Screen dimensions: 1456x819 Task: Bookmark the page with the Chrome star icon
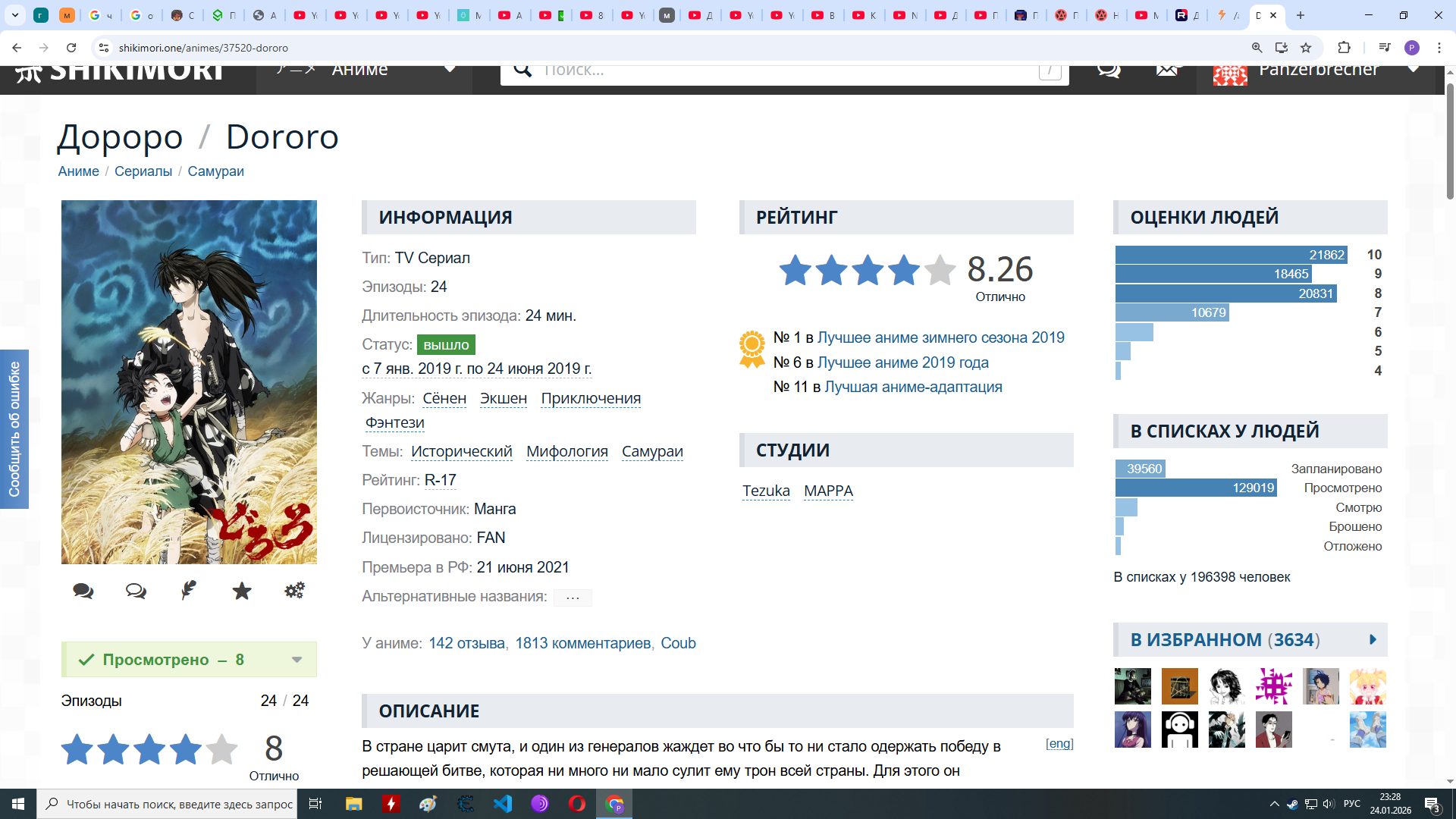tap(1306, 48)
